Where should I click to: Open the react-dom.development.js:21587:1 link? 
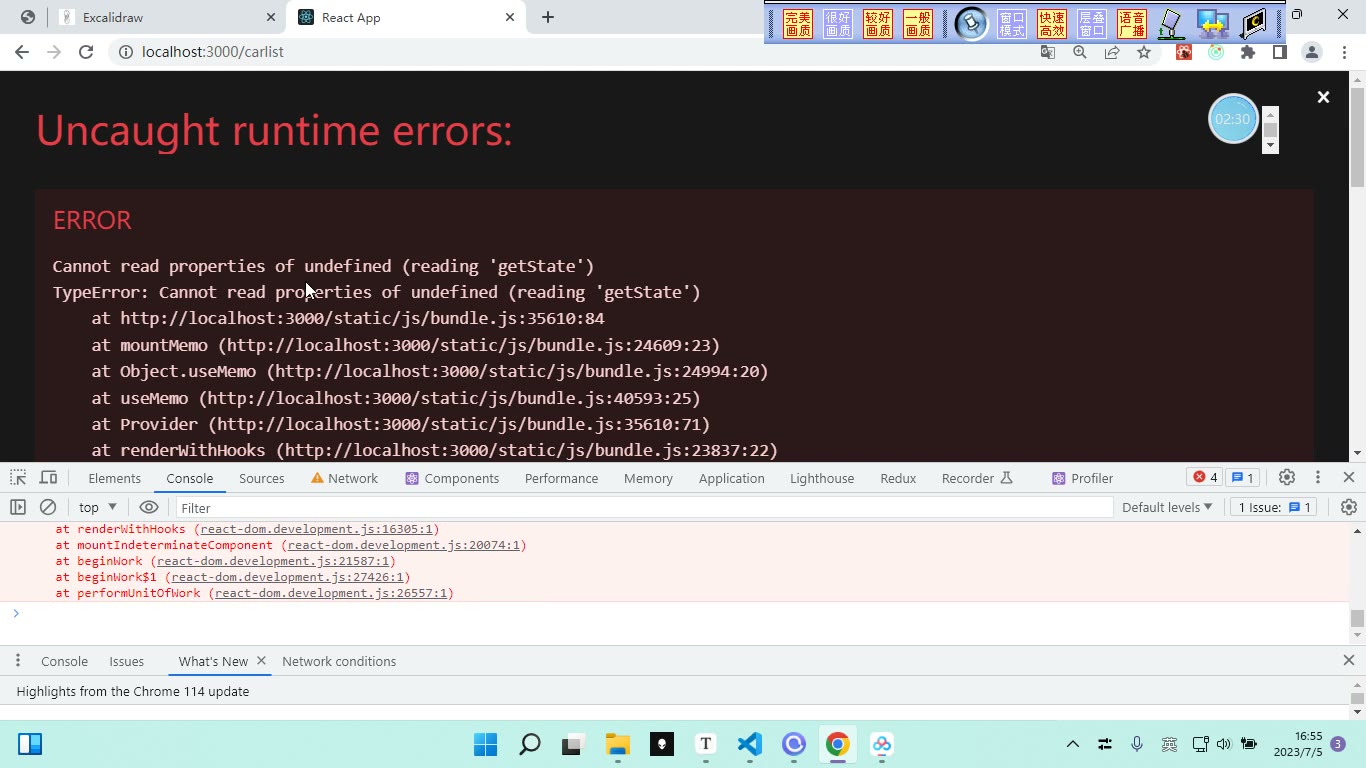(x=274, y=561)
